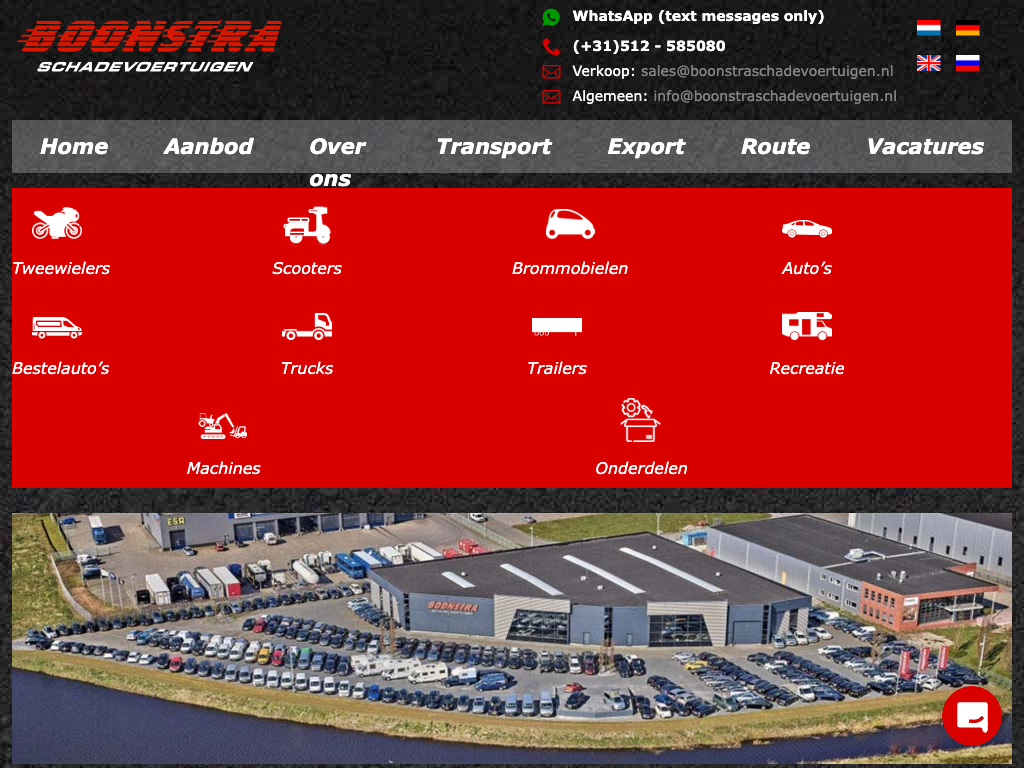The image size is (1024, 768).
Task: Select Transport in the navigation bar
Action: pos(494,146)
